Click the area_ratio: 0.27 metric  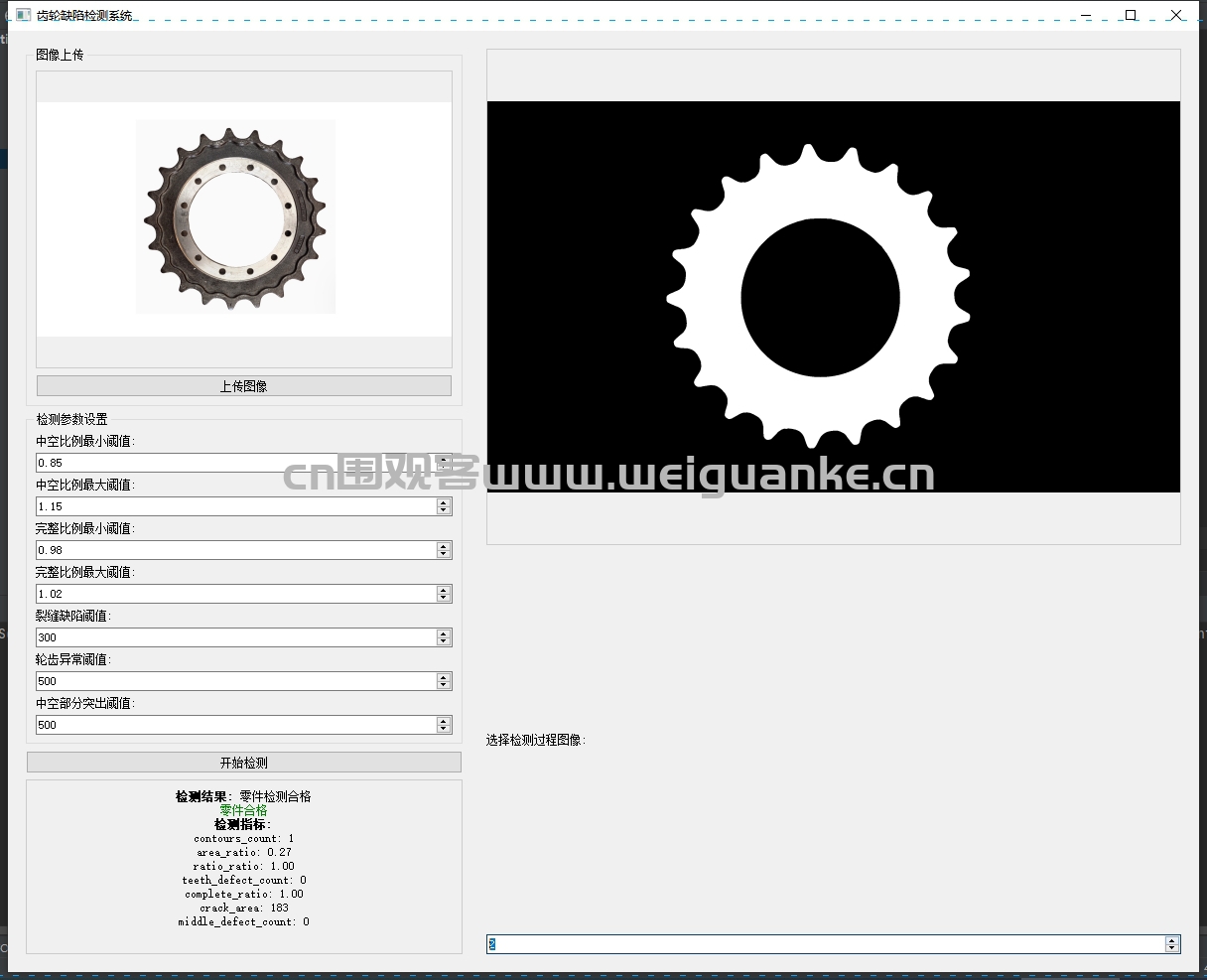point(244,852)
